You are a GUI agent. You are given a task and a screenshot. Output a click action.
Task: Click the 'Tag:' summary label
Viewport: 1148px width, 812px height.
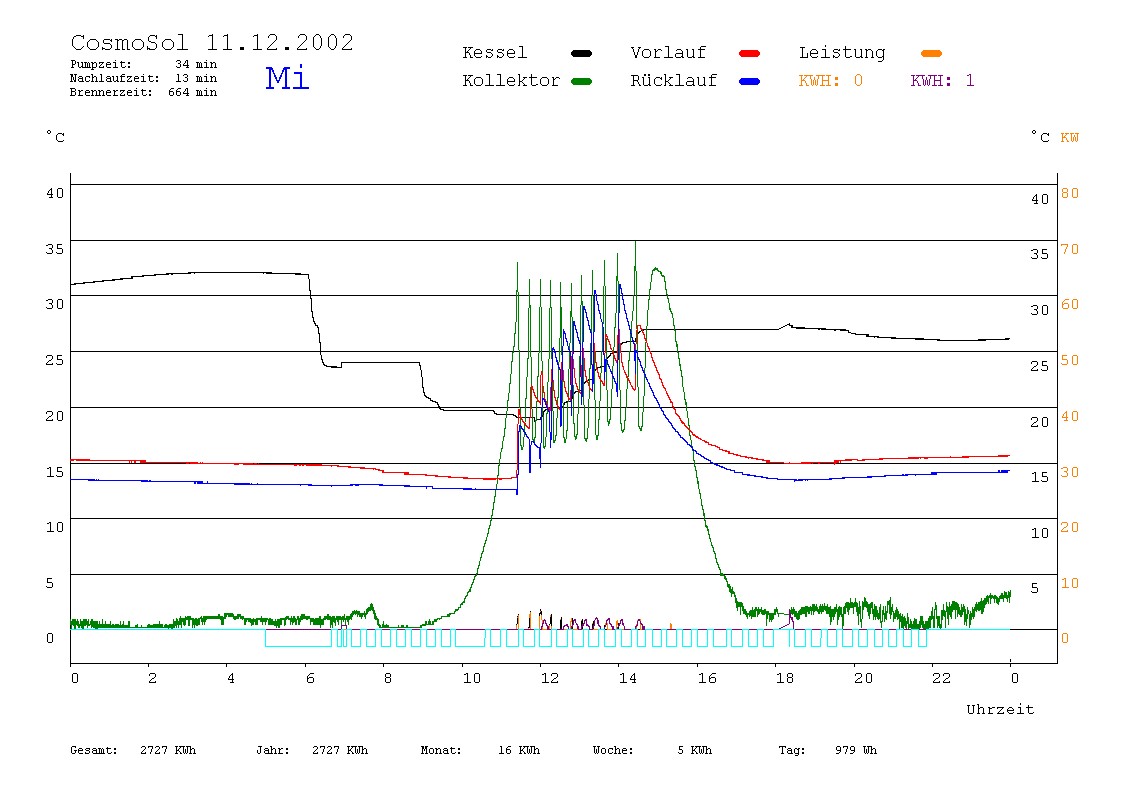pyautogui.click(x=791, y=750)
